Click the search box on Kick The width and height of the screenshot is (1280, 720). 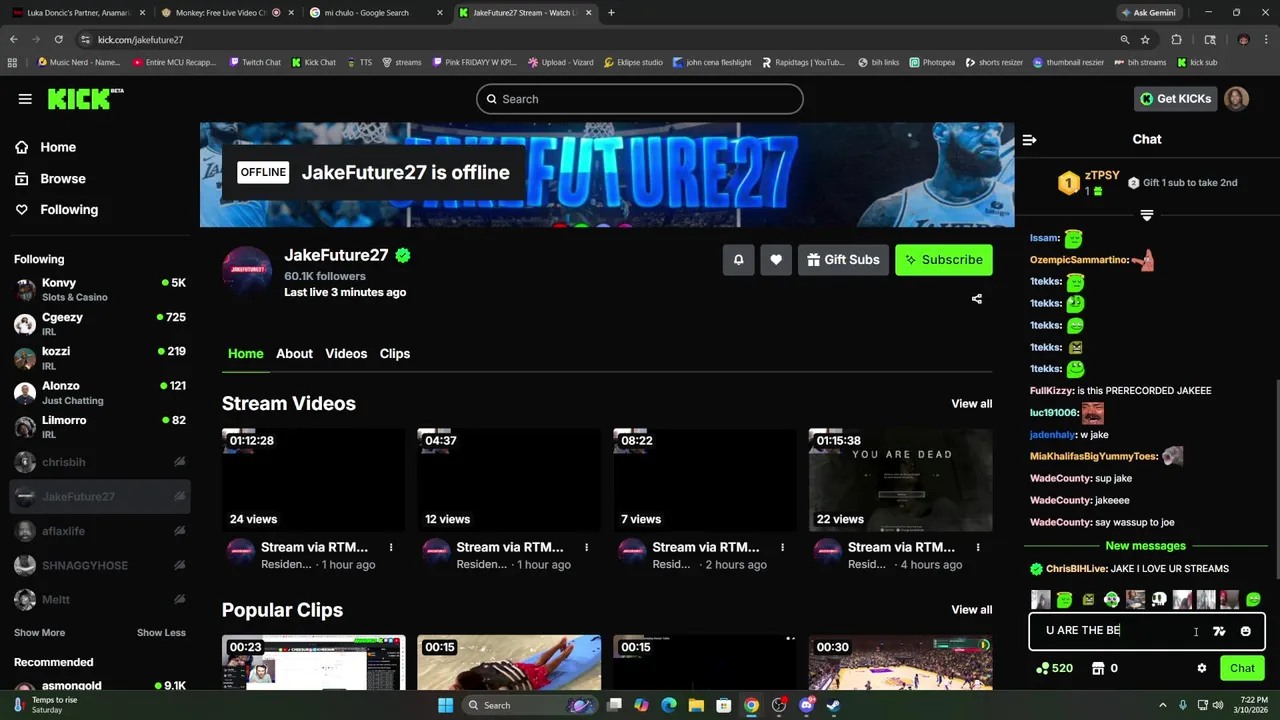coord(640,99)
